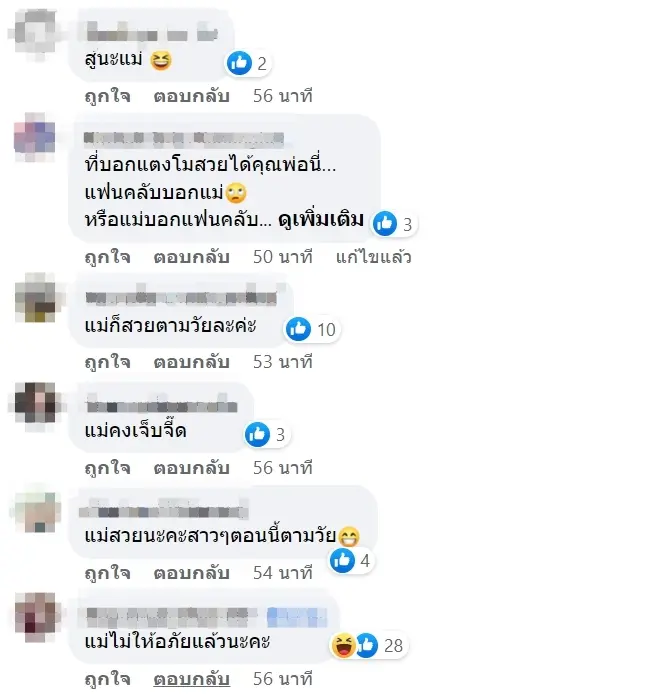The image size is (648, 694).
Task: Open the laughing emoji reaction with 28
Action: [343, 645]
